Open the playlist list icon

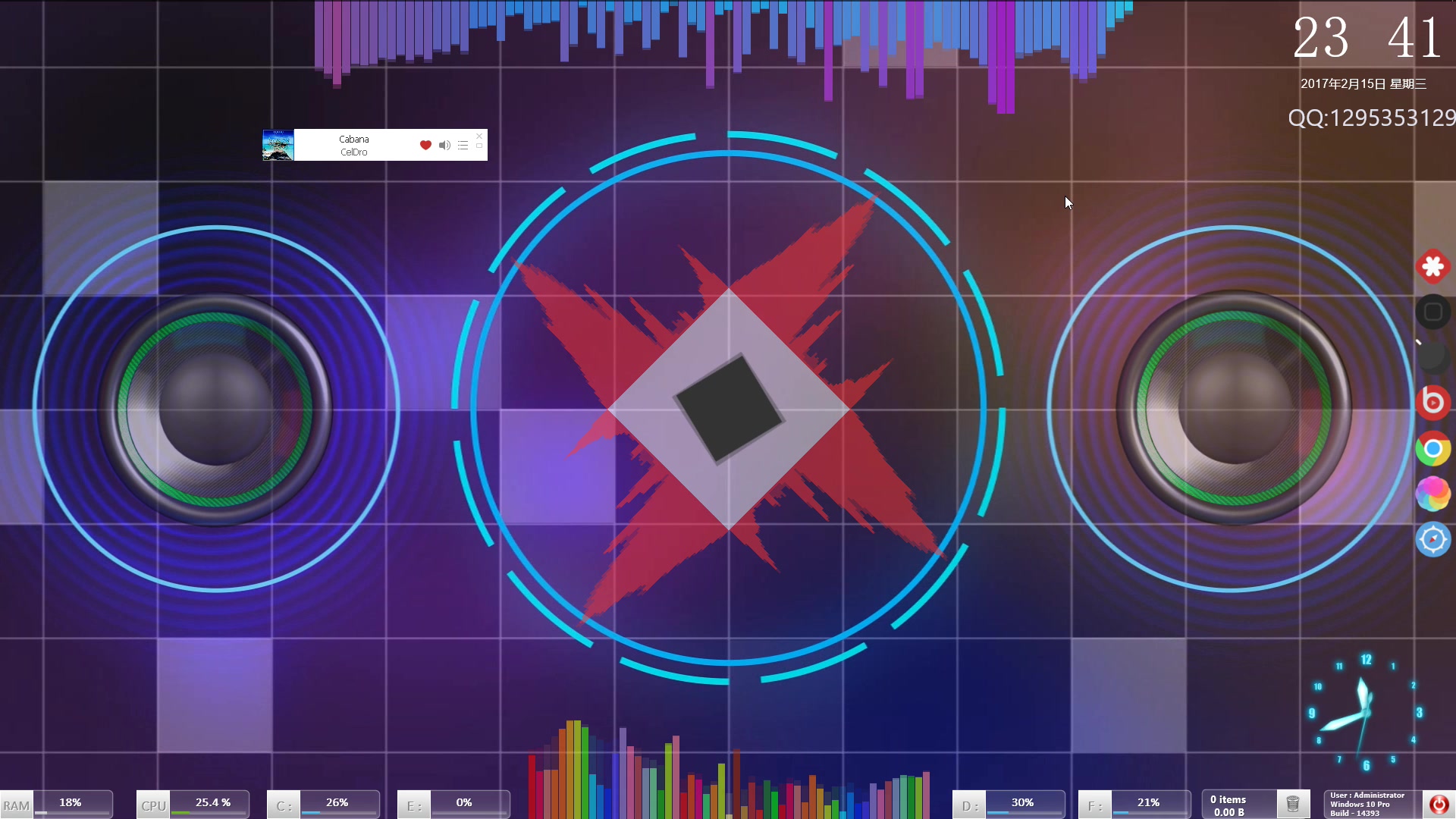463,145
